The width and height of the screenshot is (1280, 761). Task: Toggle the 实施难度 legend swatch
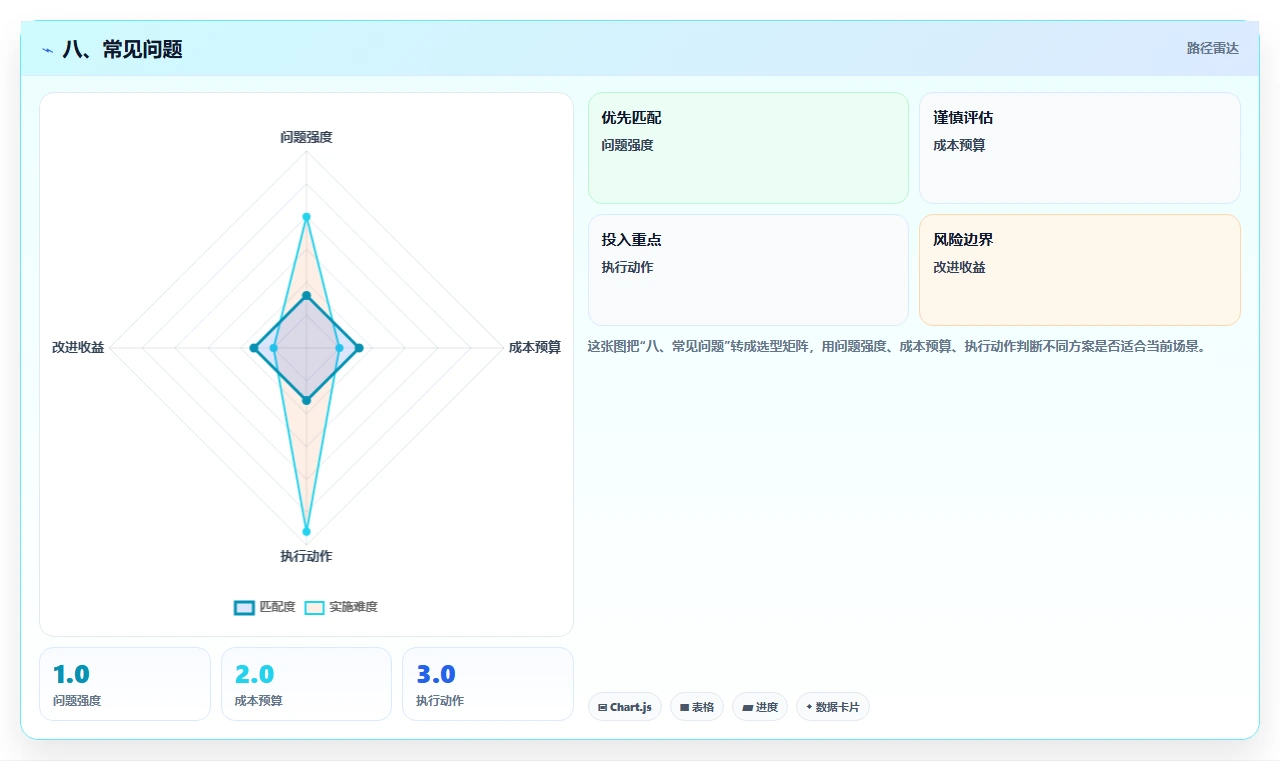tap(315, 607)
